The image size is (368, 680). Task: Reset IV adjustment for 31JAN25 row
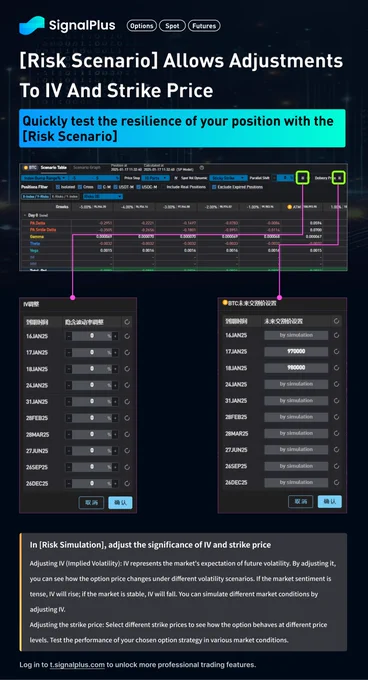tap(127, 402)
